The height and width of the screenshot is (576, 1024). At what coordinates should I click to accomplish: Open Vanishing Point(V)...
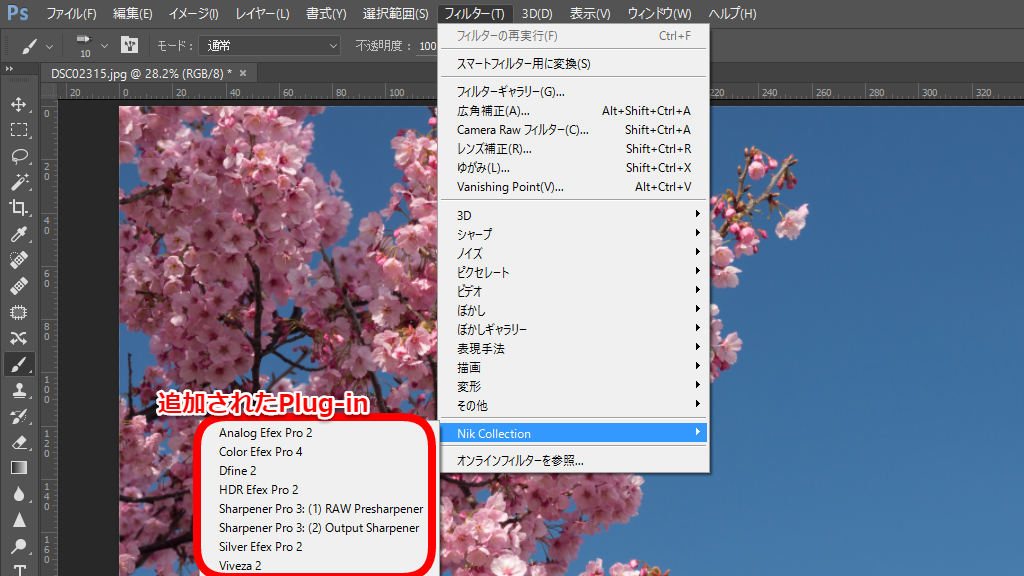(x=573, y=187)
